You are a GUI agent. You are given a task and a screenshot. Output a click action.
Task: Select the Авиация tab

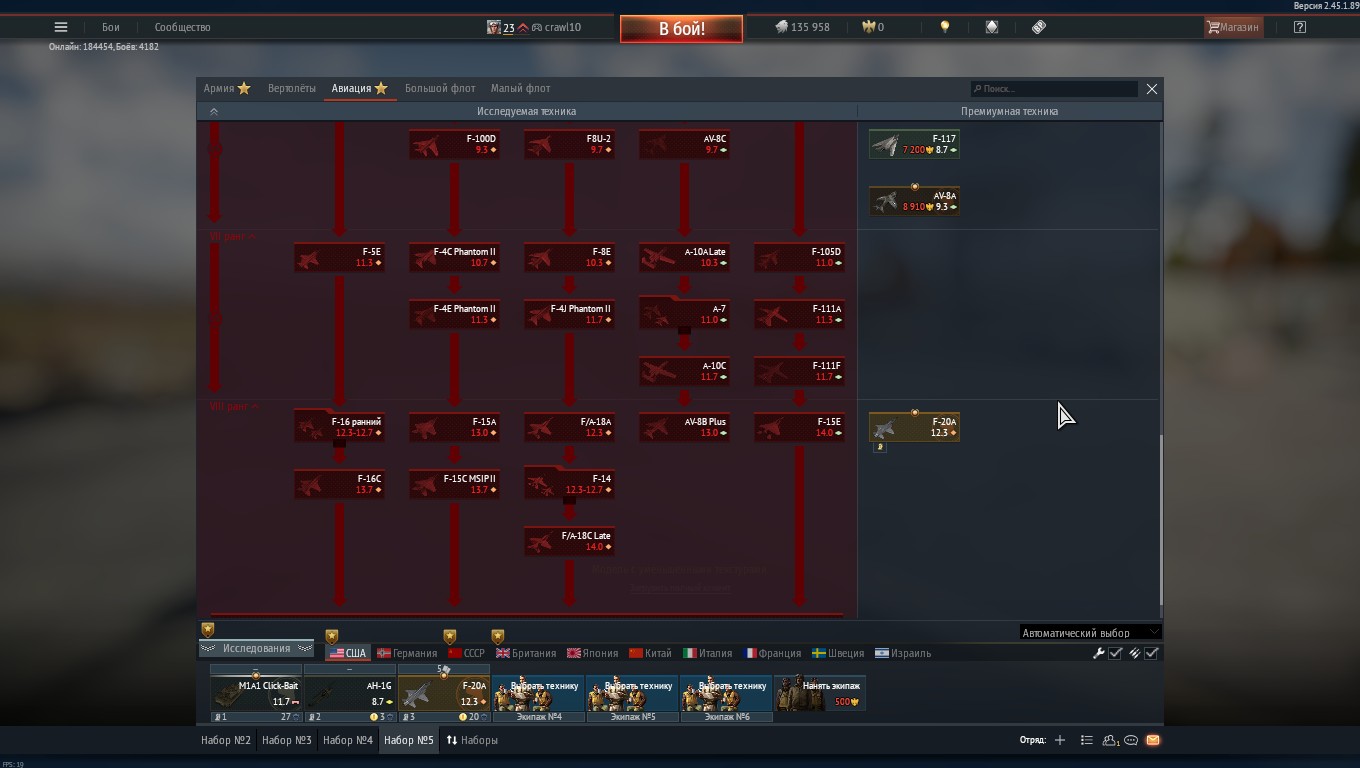tap(359, 88)
